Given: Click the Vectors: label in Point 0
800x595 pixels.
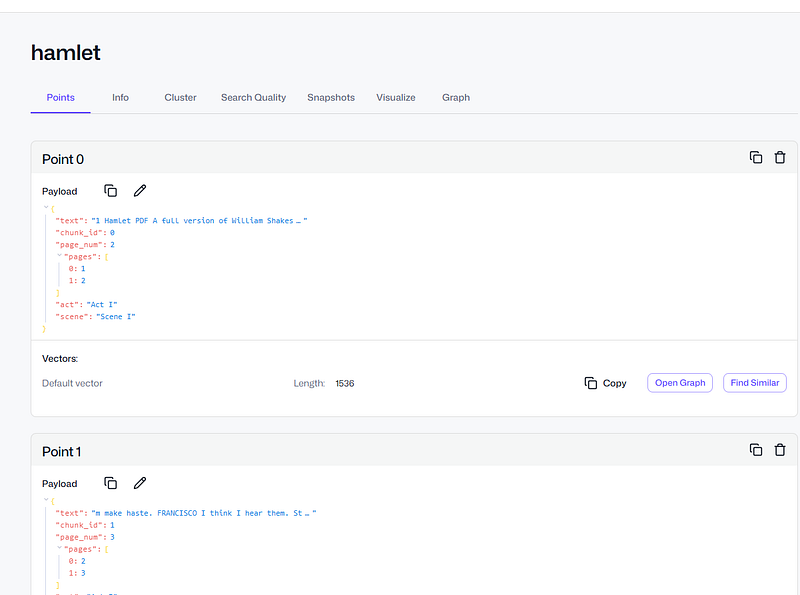Looking at the screenshot, I should pos(60,359).
